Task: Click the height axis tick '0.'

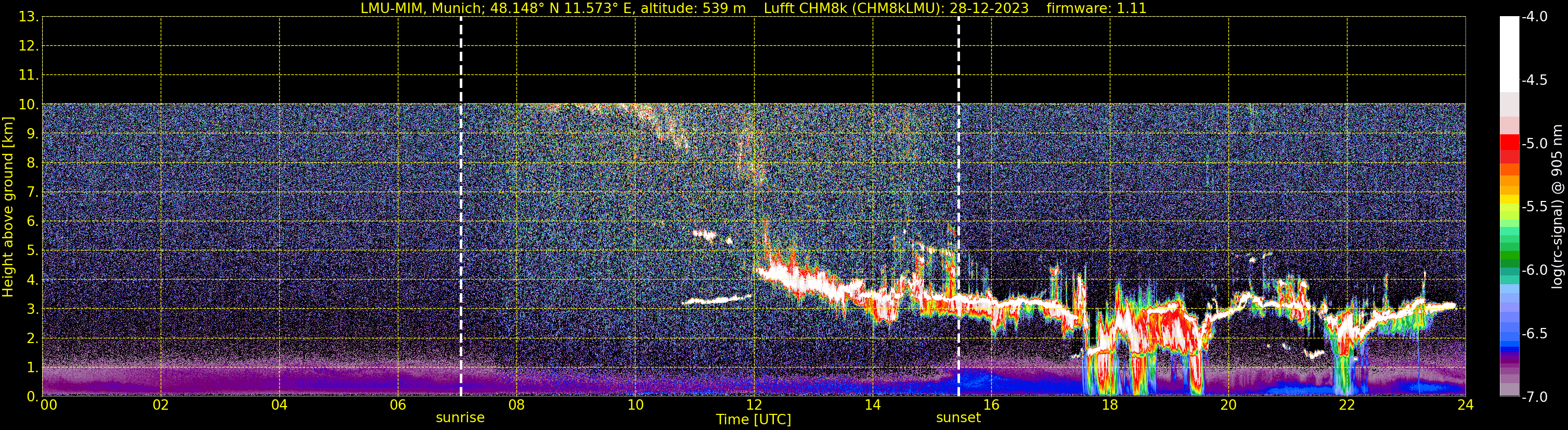Action: coord(33,397)
